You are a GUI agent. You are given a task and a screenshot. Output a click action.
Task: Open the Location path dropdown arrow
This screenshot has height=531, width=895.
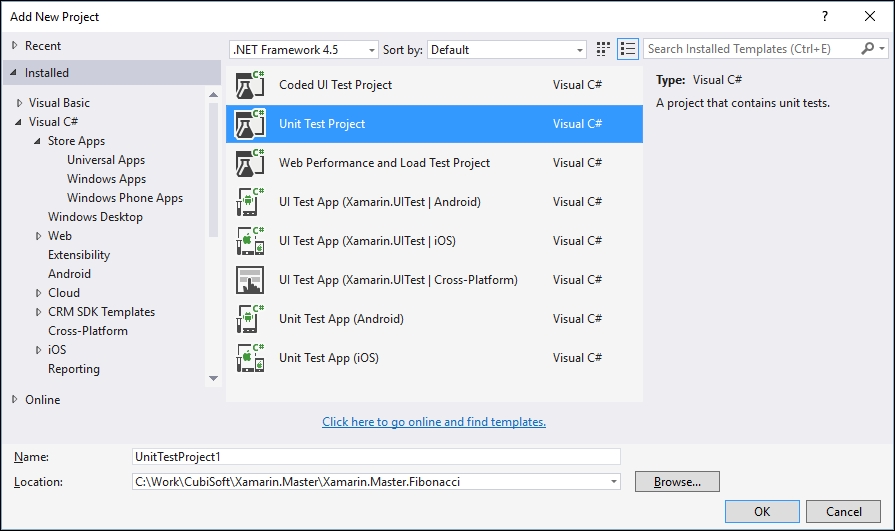614,482
